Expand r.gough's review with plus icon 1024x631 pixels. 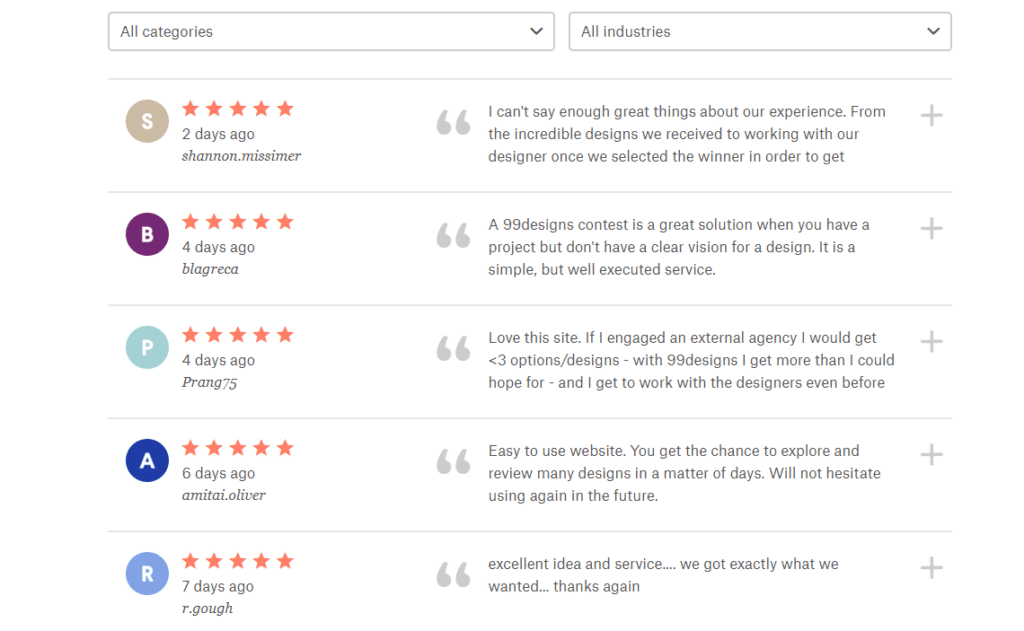[x=931, y=568]
